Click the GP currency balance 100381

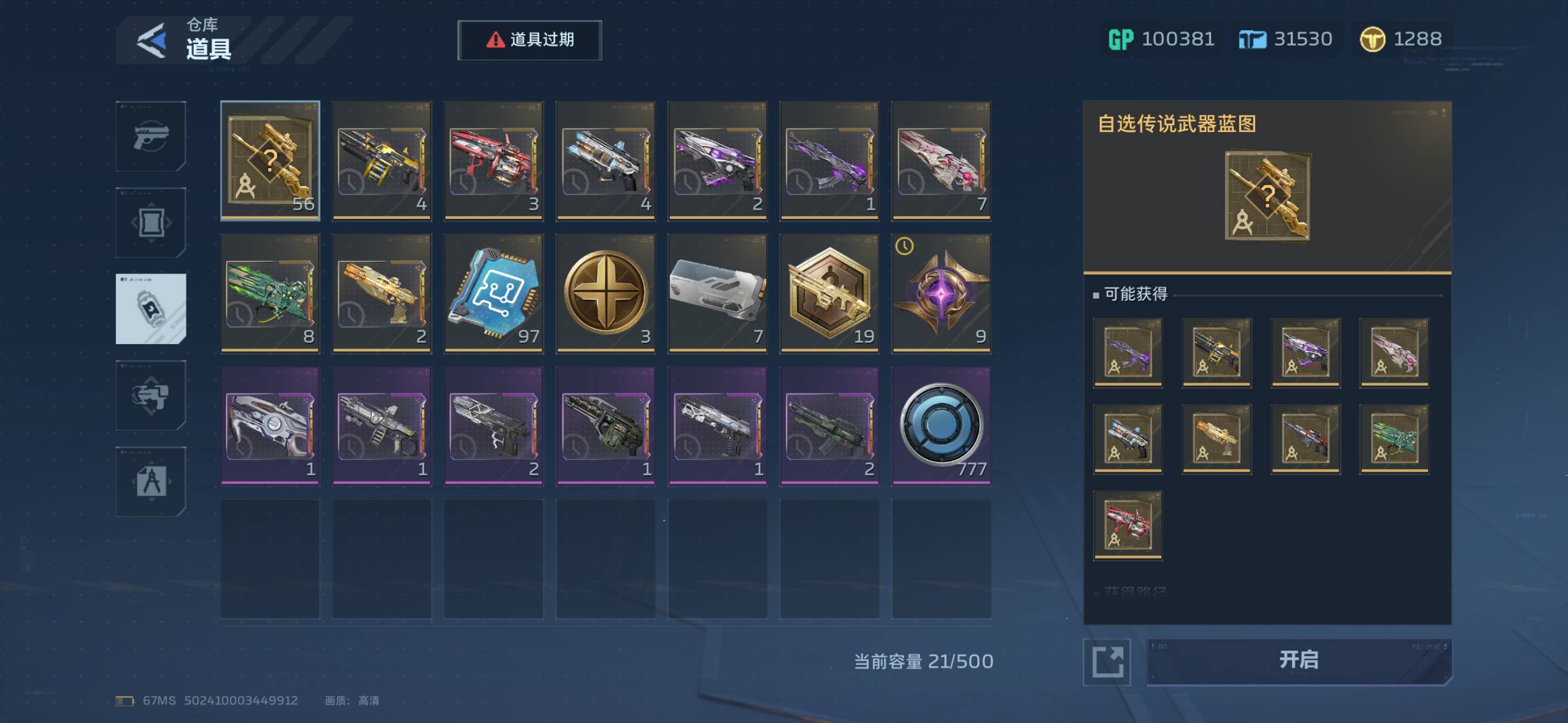1161,39
